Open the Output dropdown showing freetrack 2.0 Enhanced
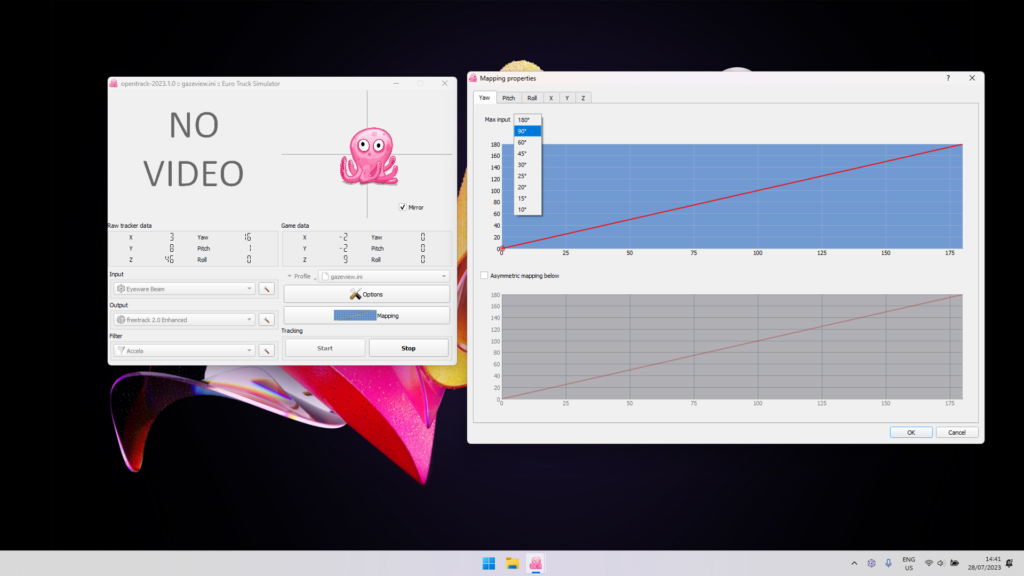Screen dimensions: 1024x576 [x=184, y=319]
